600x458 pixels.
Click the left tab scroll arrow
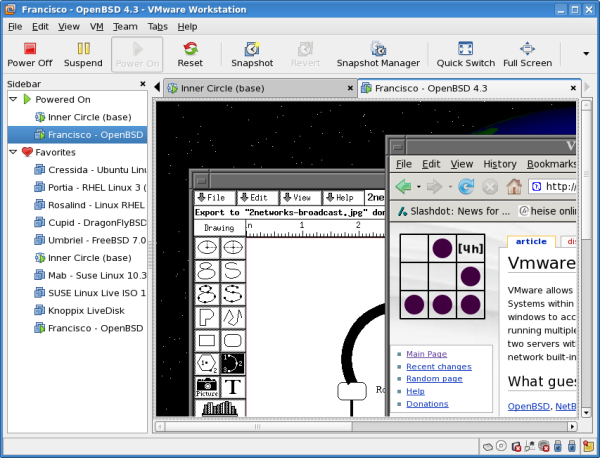(157, 87)
